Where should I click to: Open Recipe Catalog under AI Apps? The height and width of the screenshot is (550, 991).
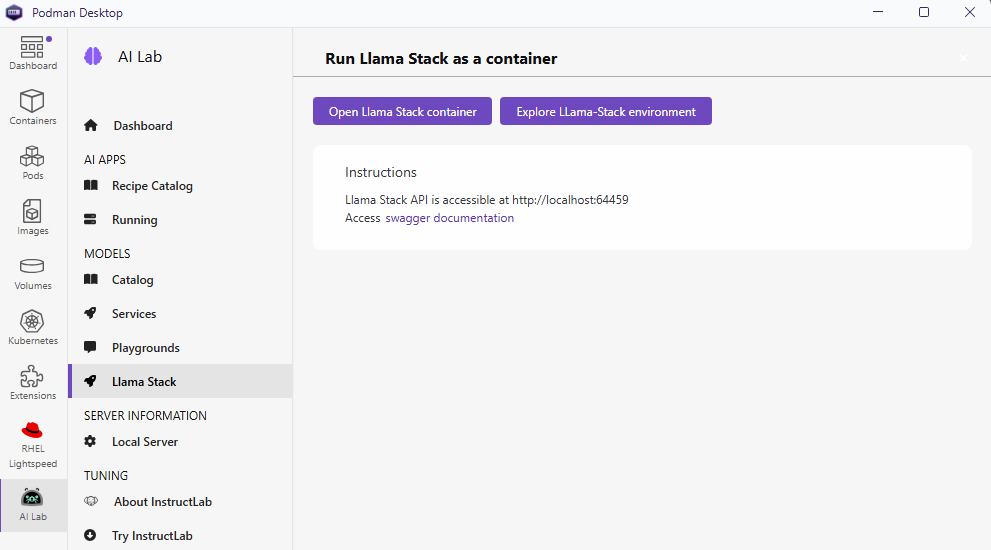click(152, 186)
